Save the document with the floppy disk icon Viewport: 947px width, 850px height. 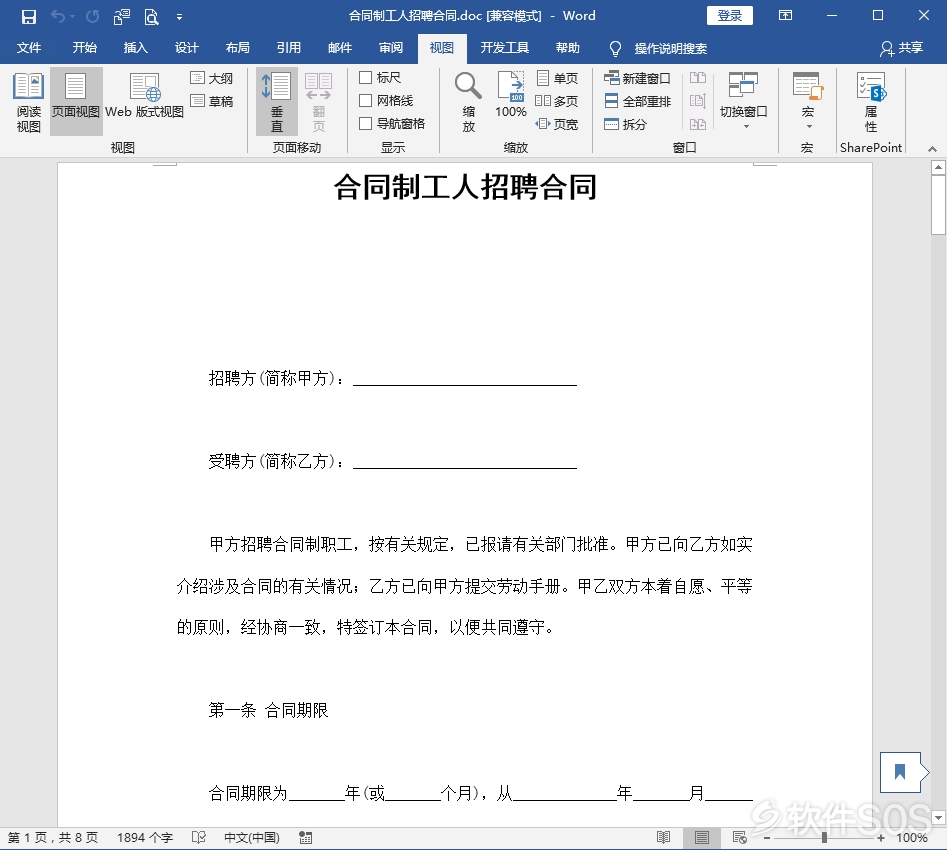pyautogui.click(x=28, y=16)
